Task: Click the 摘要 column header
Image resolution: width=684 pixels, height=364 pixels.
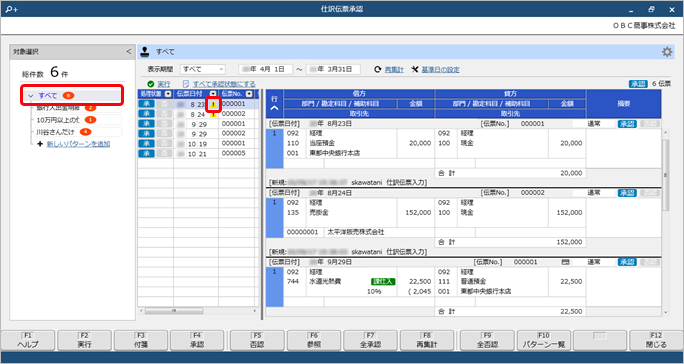Action: (623, 104)
